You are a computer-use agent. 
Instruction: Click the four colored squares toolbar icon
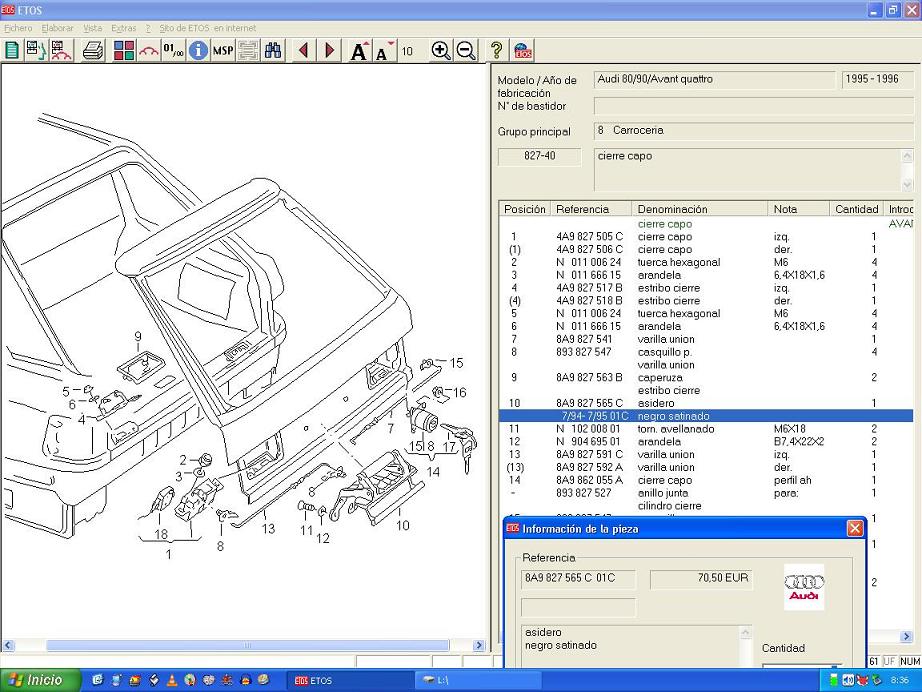pos(123,51)
